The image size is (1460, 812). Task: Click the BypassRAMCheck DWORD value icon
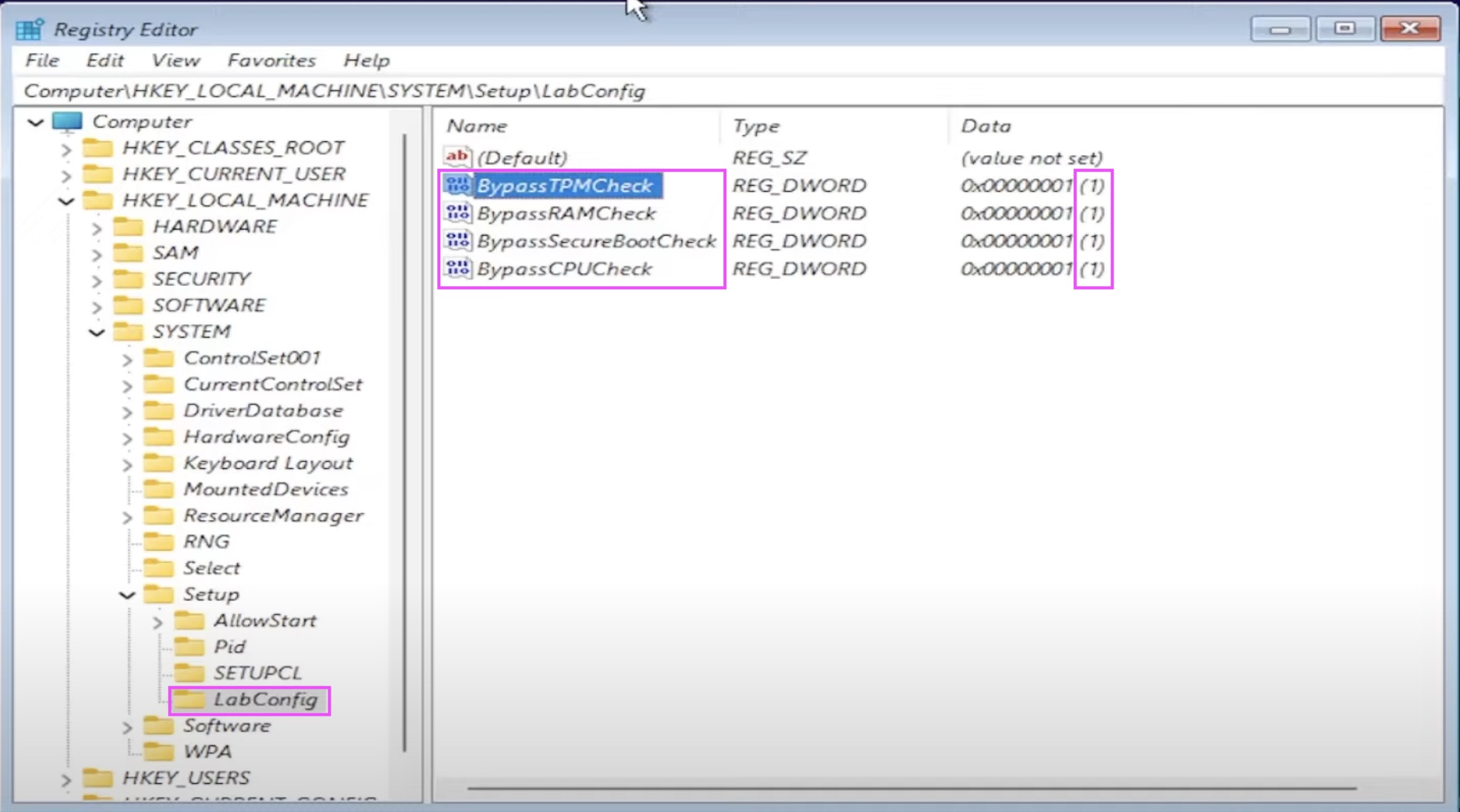pyautogui.click(x=457, y=213)
